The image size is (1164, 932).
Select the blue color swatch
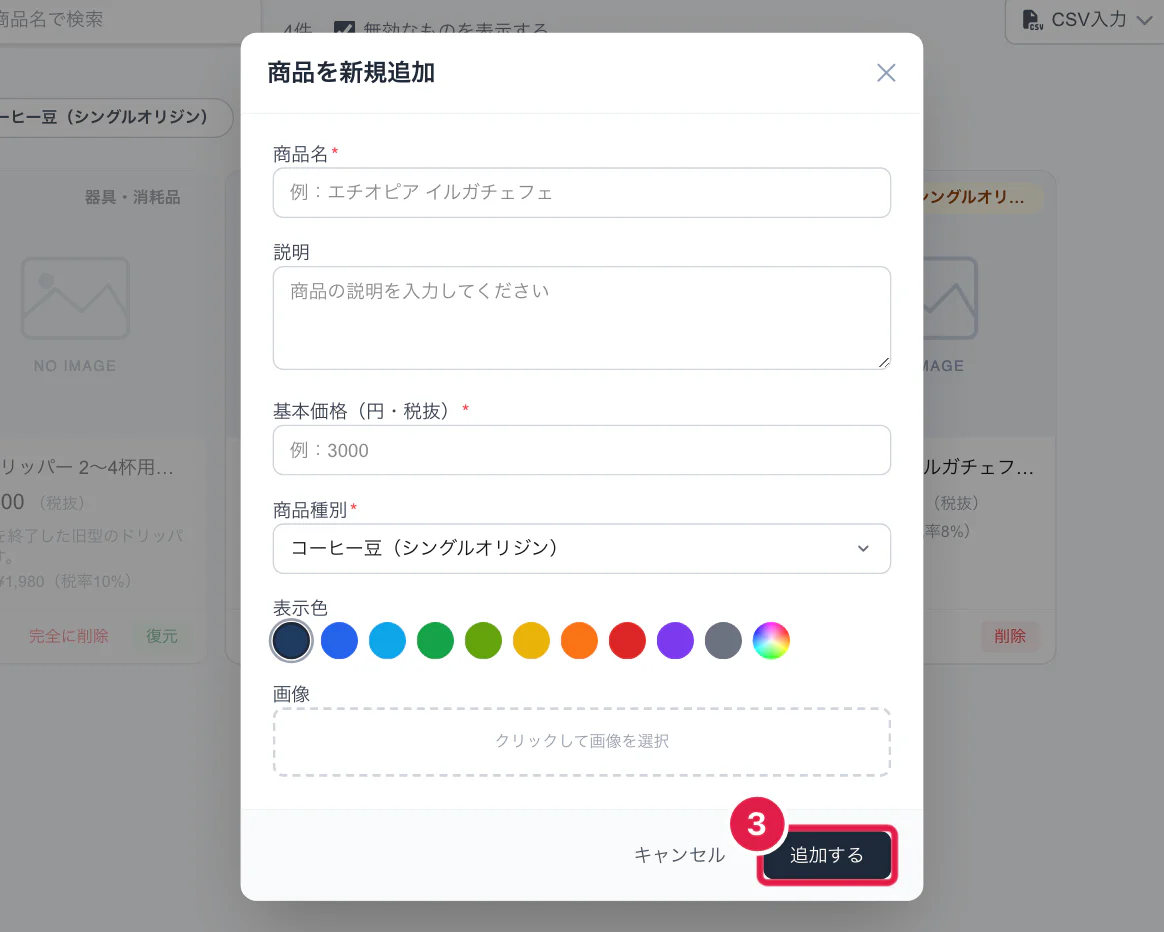click(339, 640)
